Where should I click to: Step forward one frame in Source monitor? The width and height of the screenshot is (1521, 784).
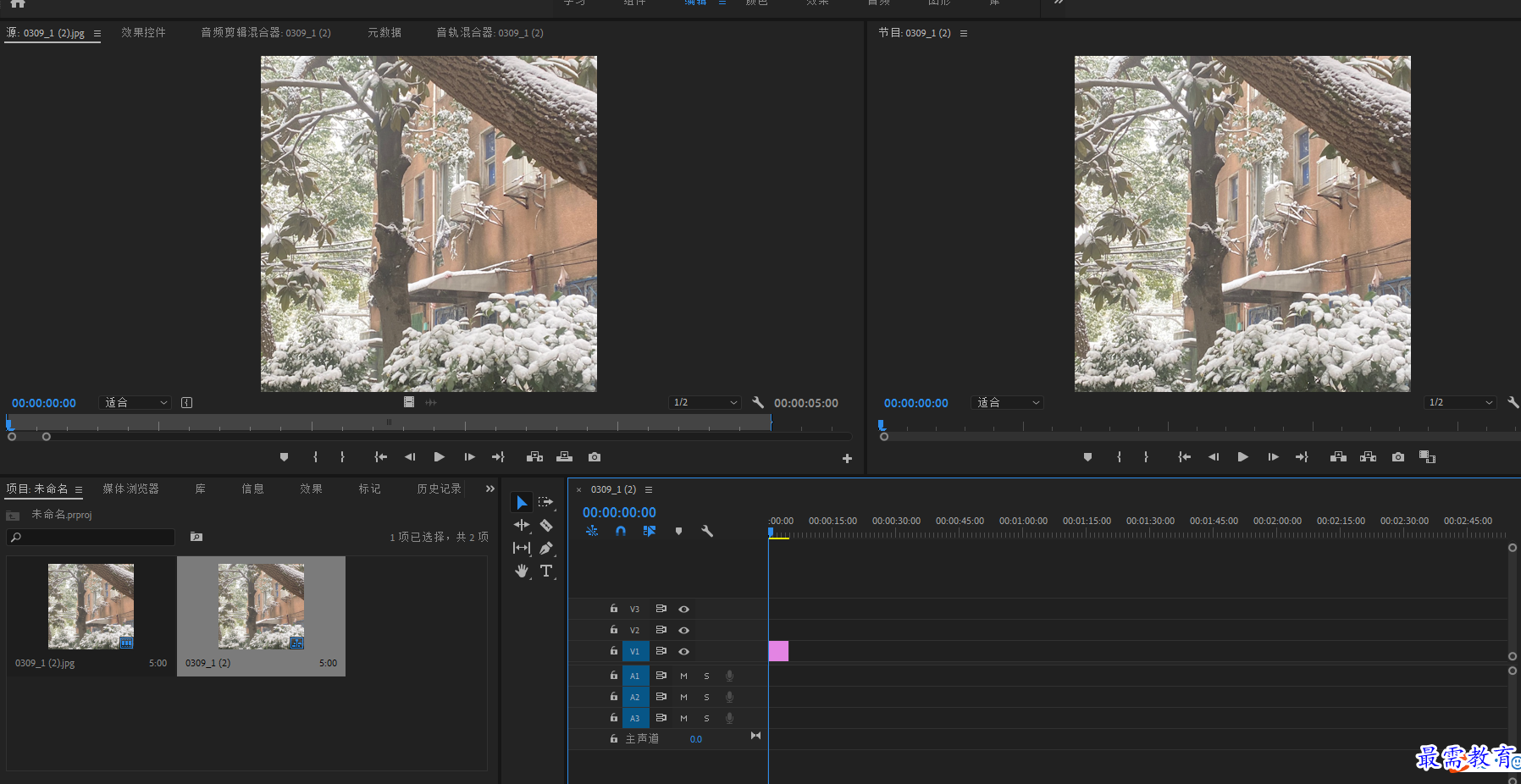pyautogui.click(x=469, y=457)
